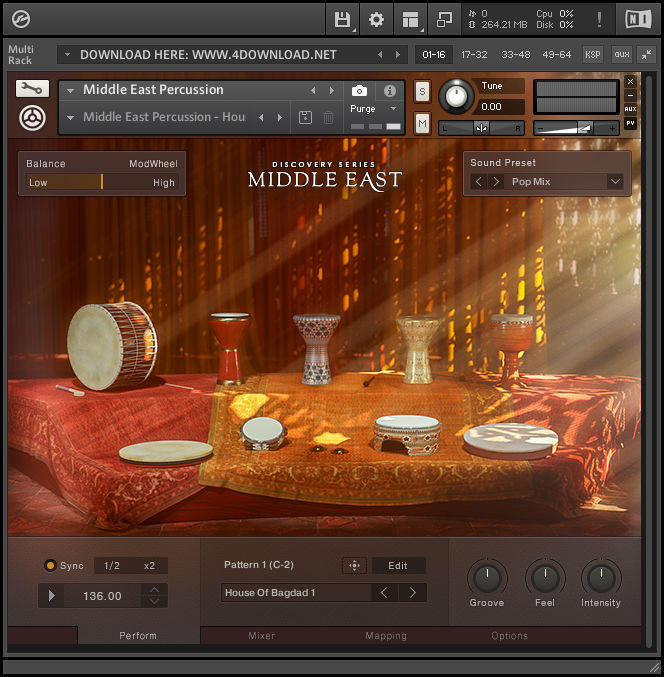664x677 pixels.
Task: Switch to the Options tab
Action: pyautogui.click(x=509, y=636)
